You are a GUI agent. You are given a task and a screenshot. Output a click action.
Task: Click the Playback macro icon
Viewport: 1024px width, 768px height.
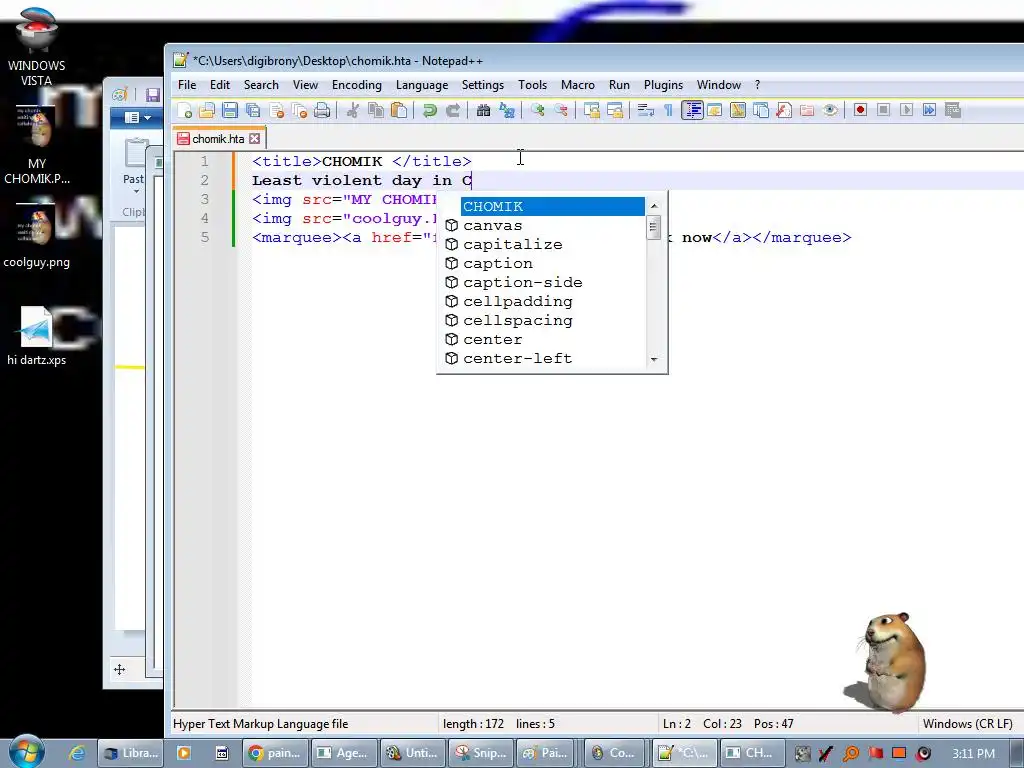(906, 110)
